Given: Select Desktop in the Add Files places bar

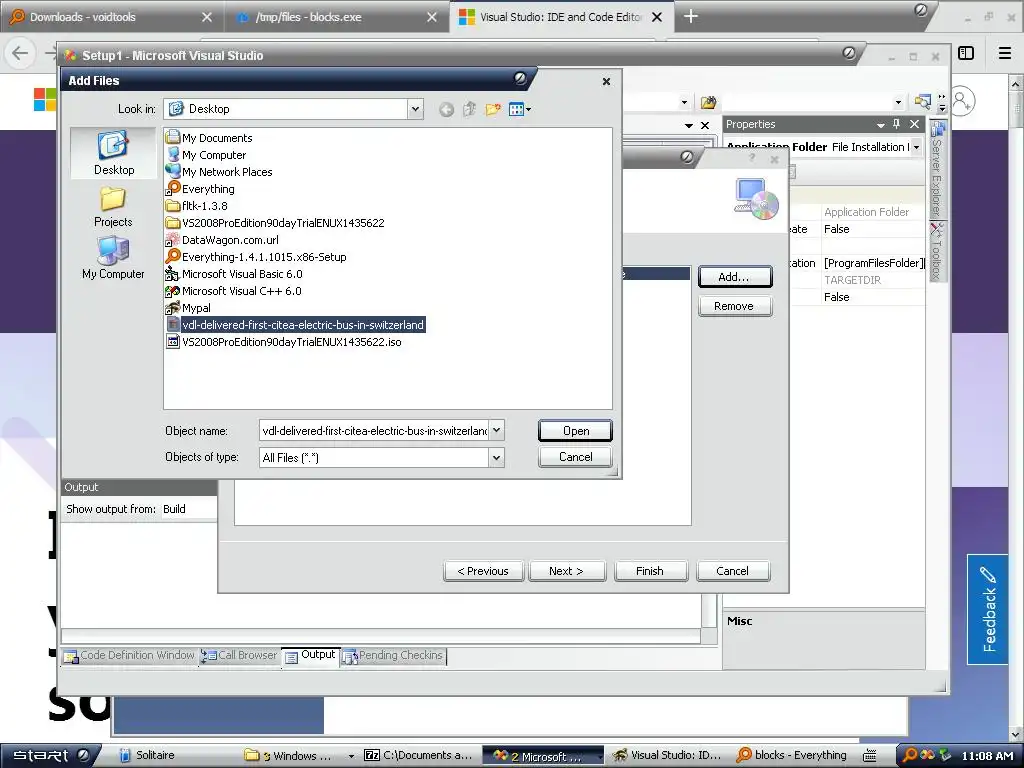Looking at the screenshot, I should pyautogui.click(x=113, y=153).
